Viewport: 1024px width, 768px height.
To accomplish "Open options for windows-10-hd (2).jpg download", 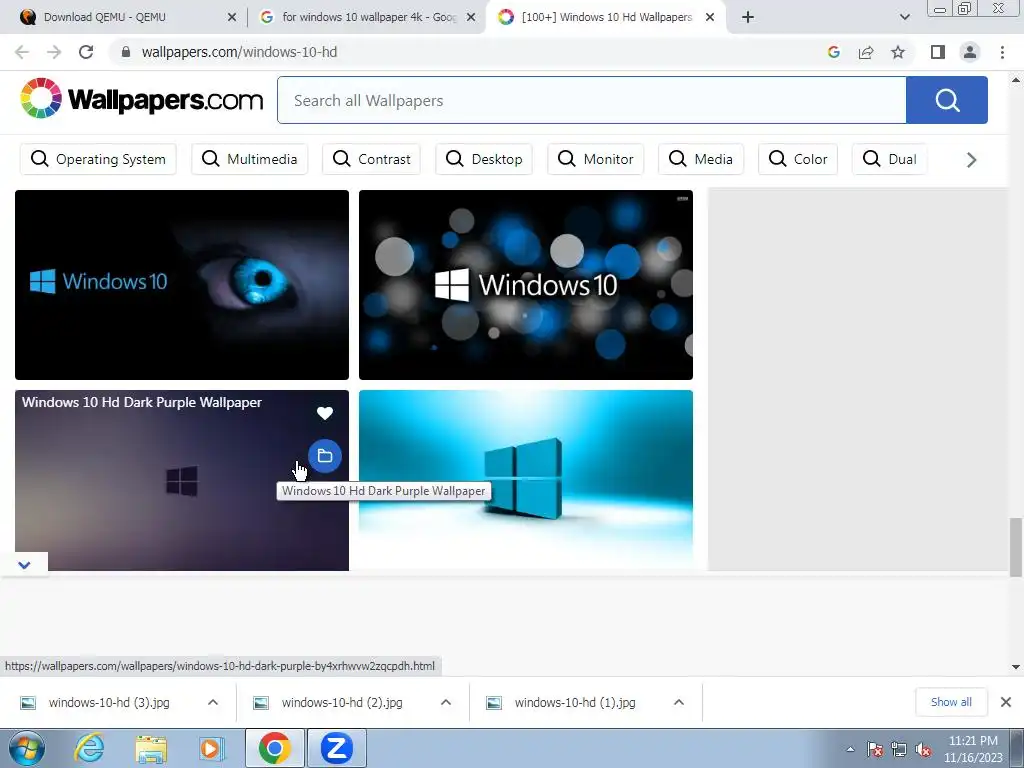I will click(x=446, y=702).
